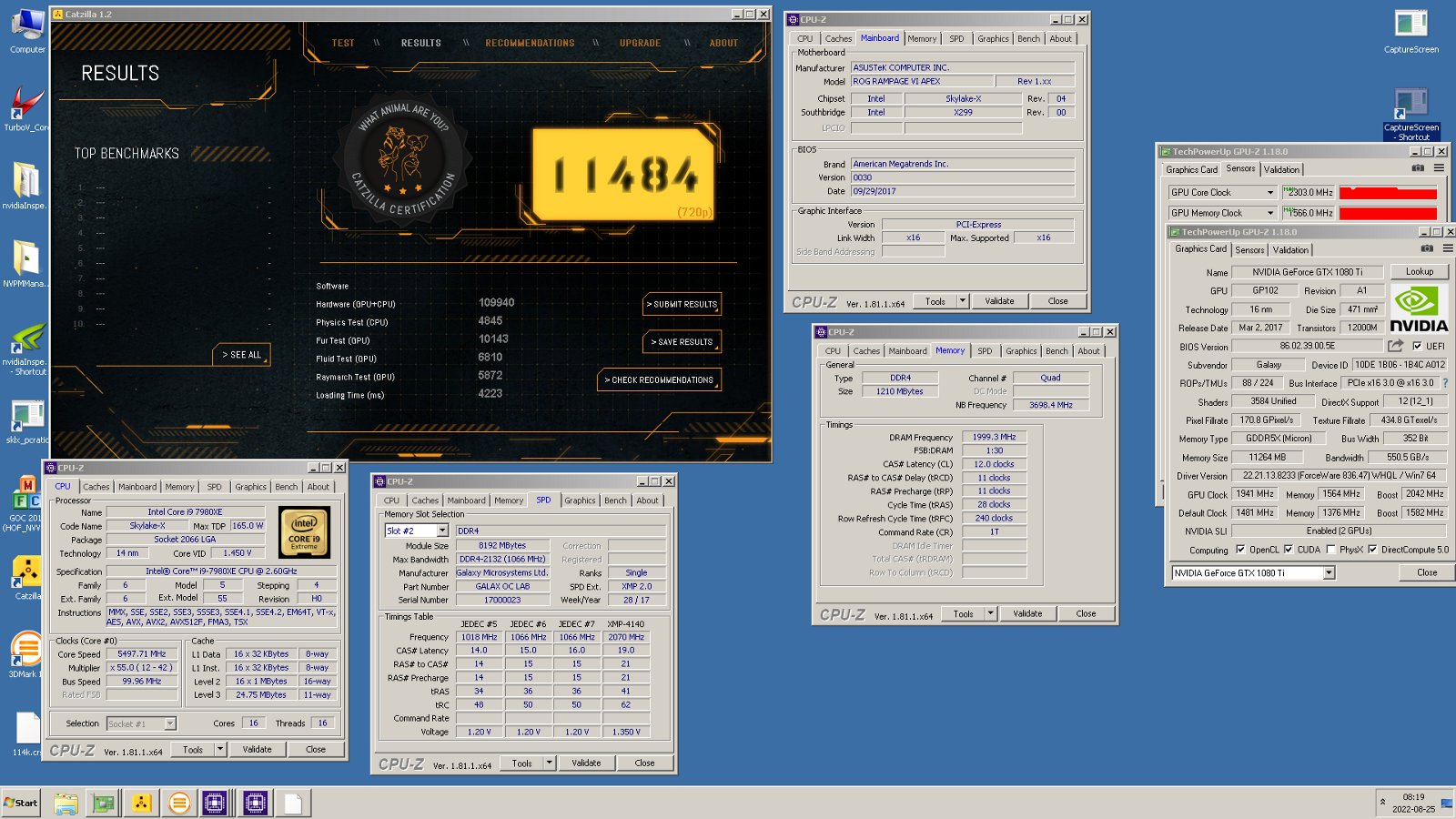Click the Intel Core i9 logo in CPU-Z
The image size is (1456, 819).
click(x=304, y=531)
